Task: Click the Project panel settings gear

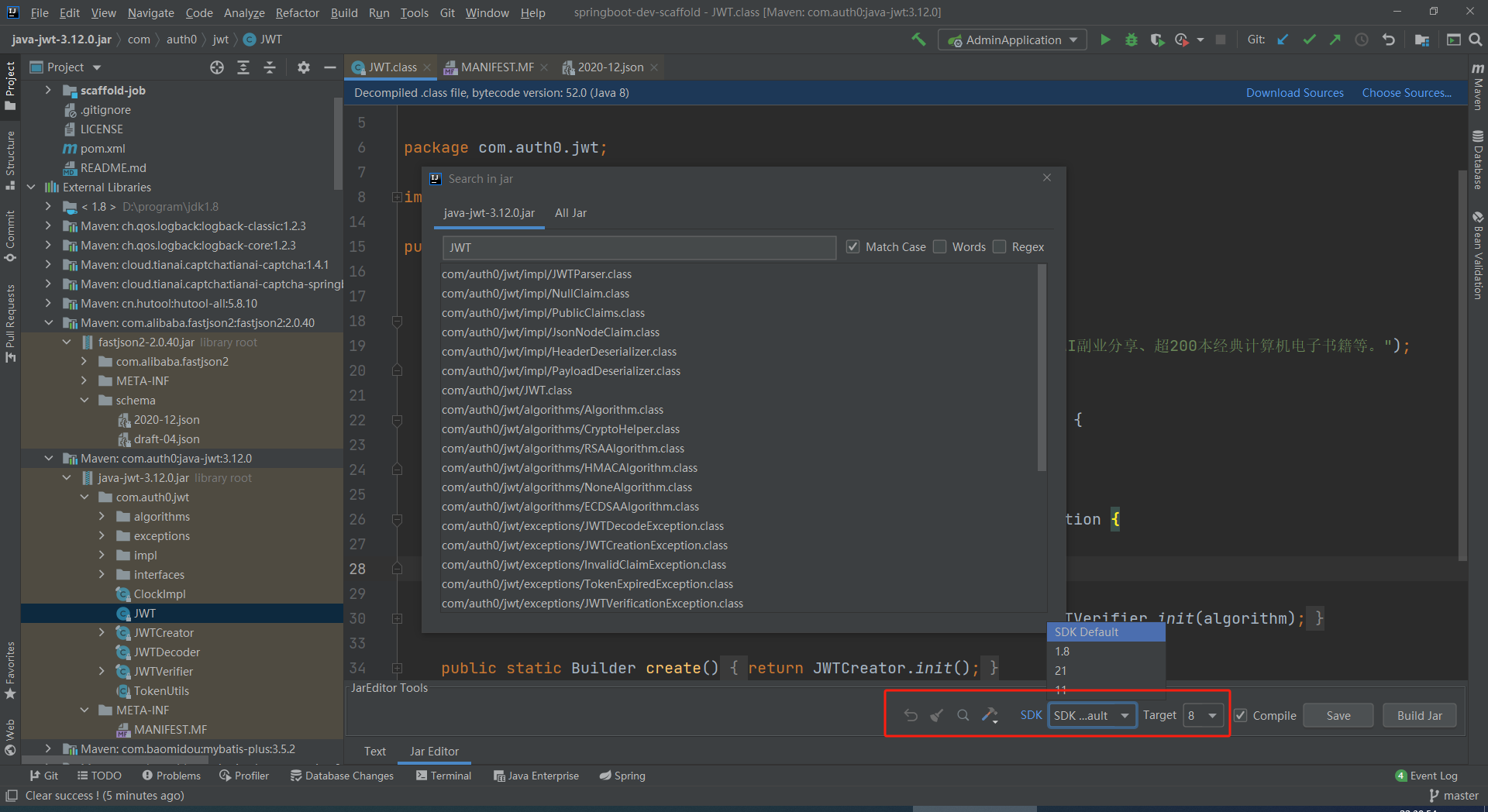Action: click(304, 67)
